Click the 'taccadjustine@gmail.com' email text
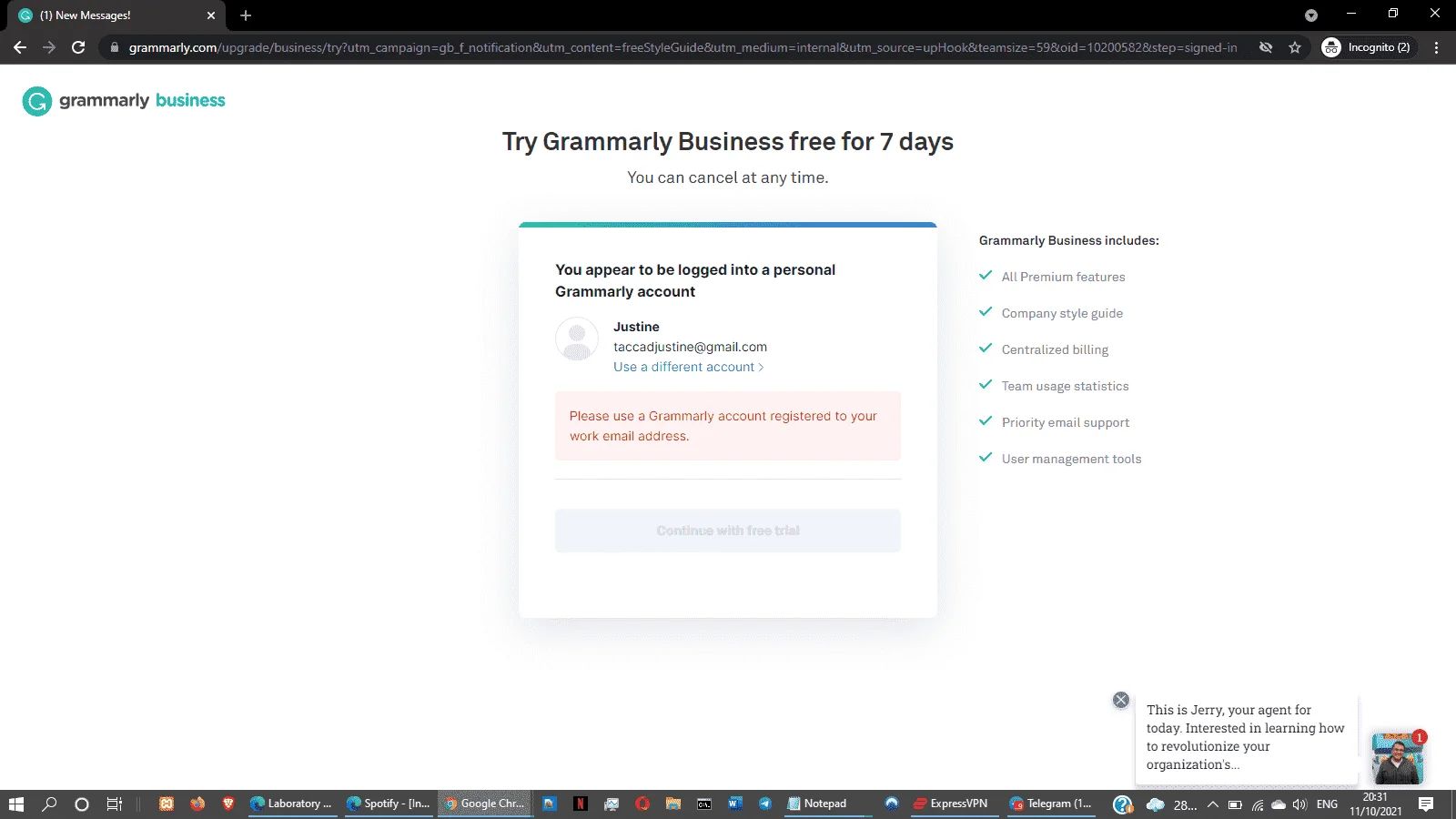The image size is (1456, 819). 690,347
